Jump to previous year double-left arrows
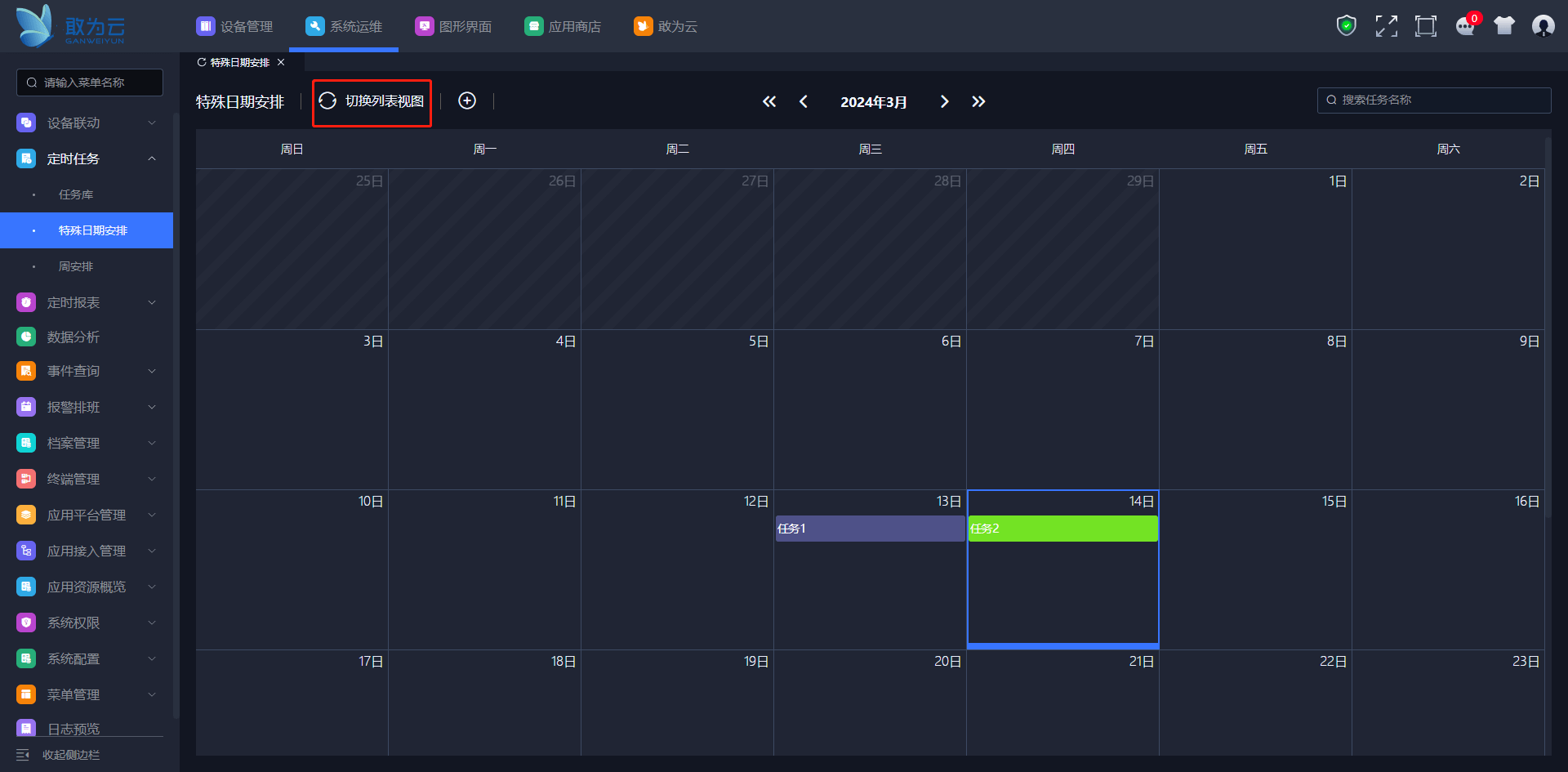The image size is (1568, 772). 769,101
